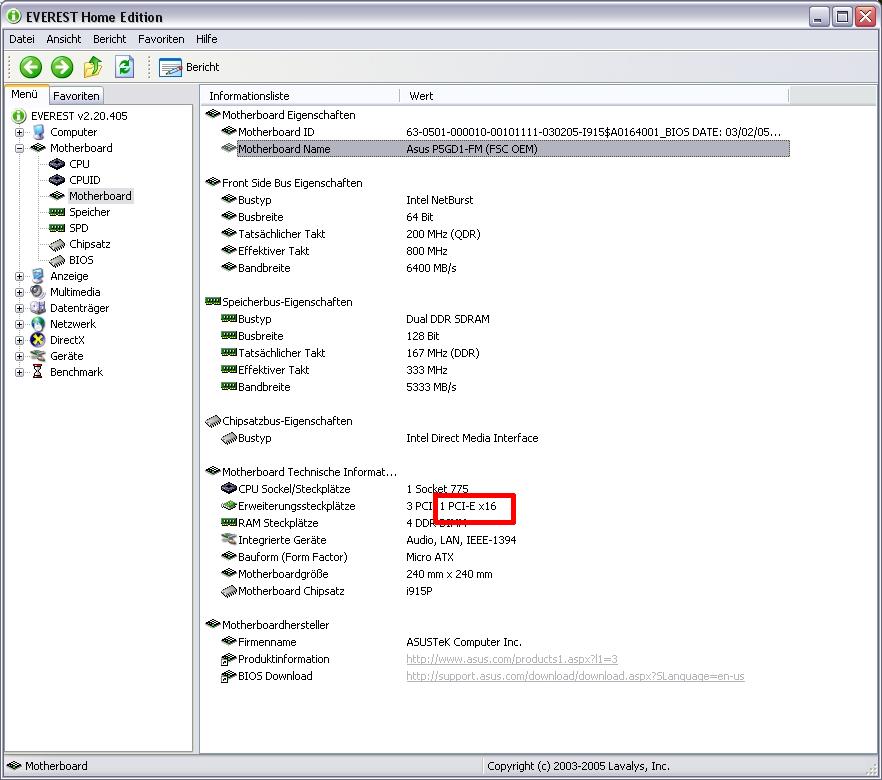Select the BIOS tree entry
The image size is (882, 780).
81,260
